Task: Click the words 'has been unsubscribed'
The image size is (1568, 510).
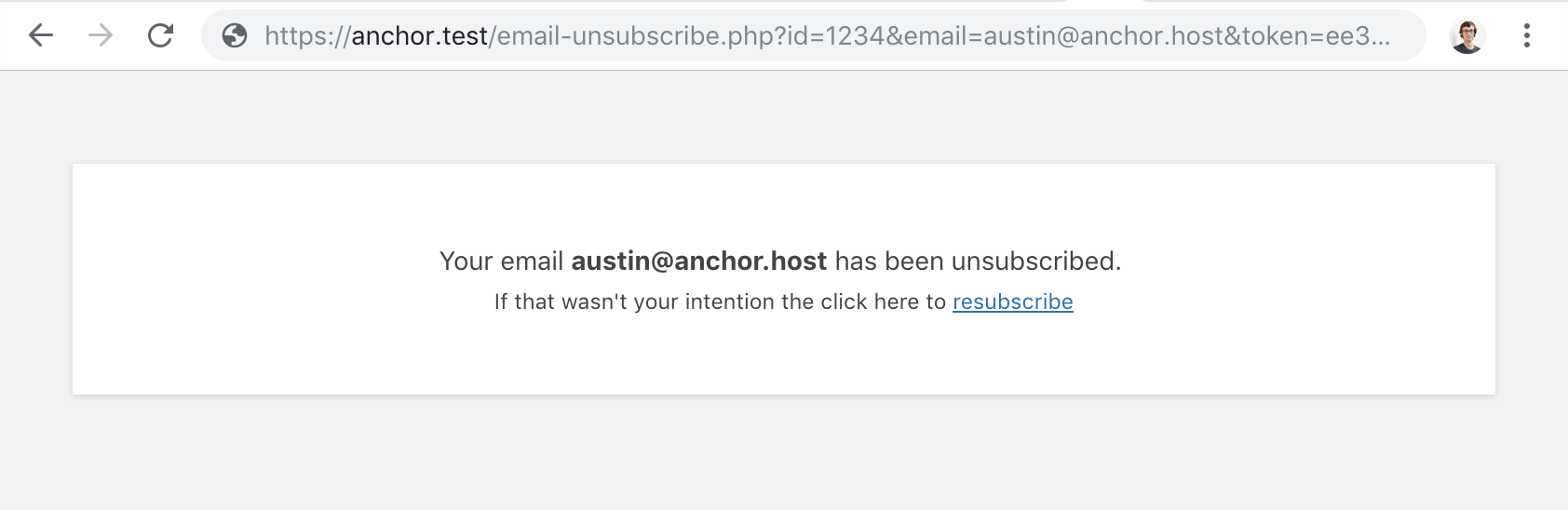Action: point(979,261)
